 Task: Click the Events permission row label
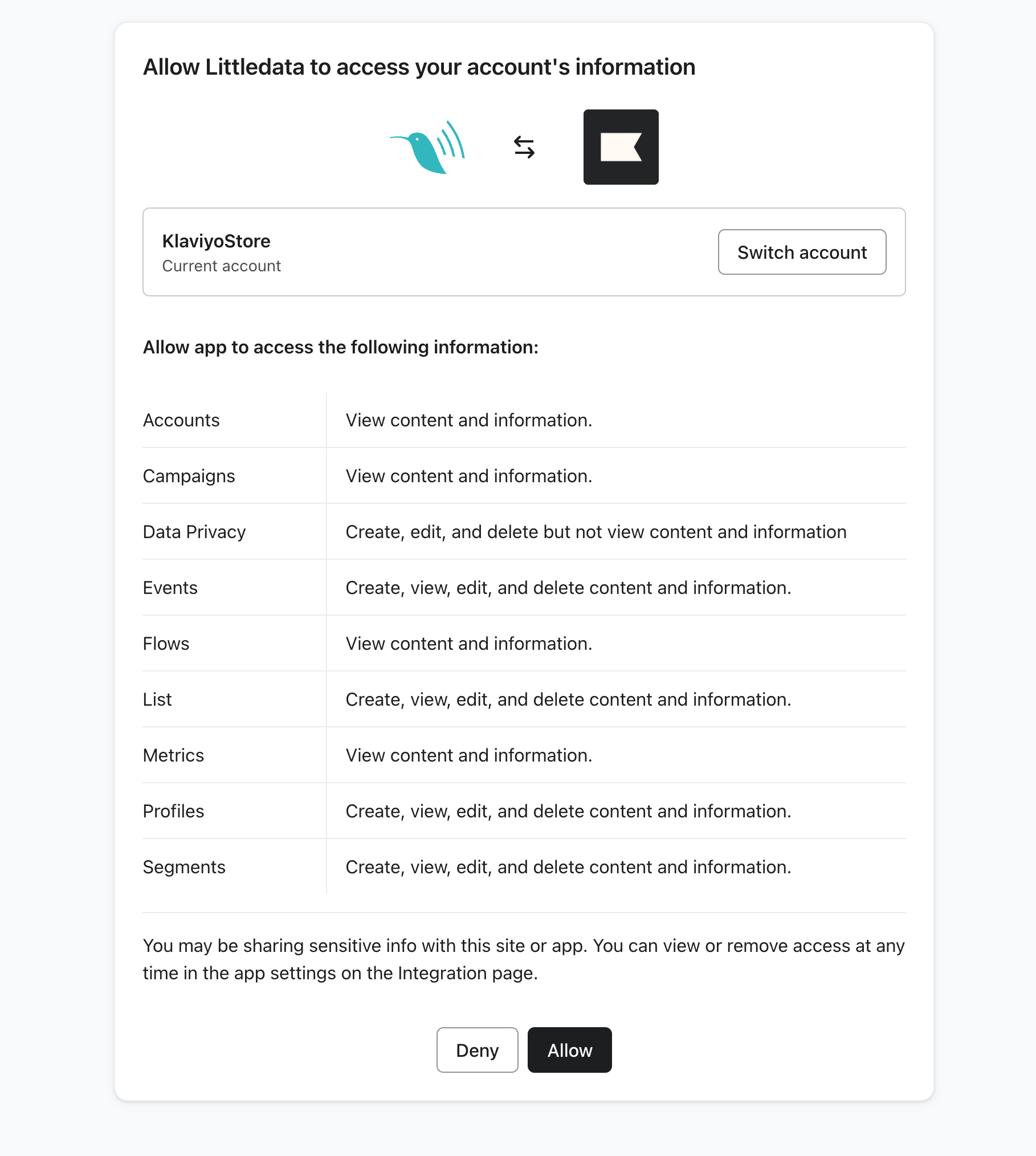pos(170,588)
